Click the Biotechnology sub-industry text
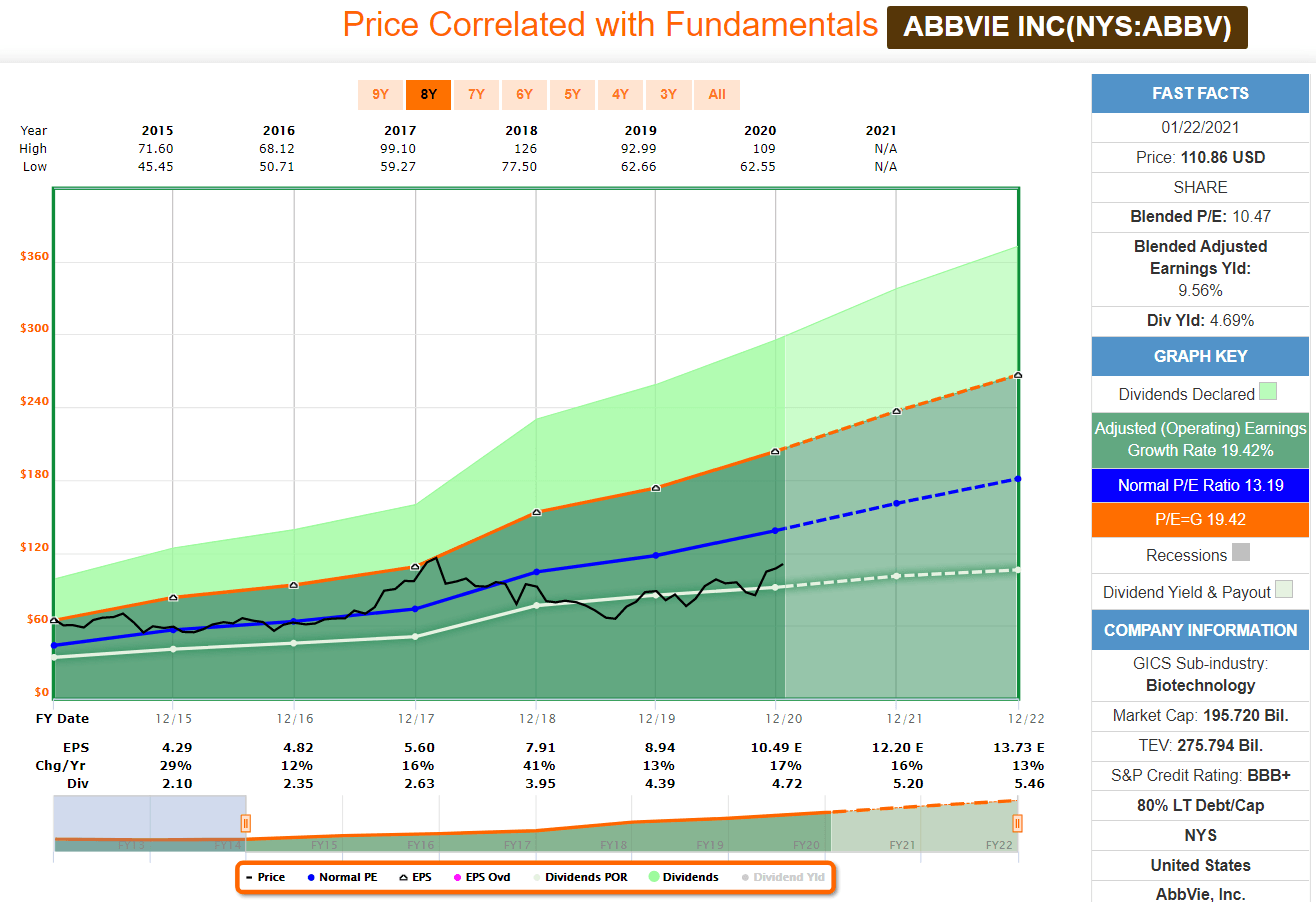This screenshot has height=902, width=1316. (1200, 685)
